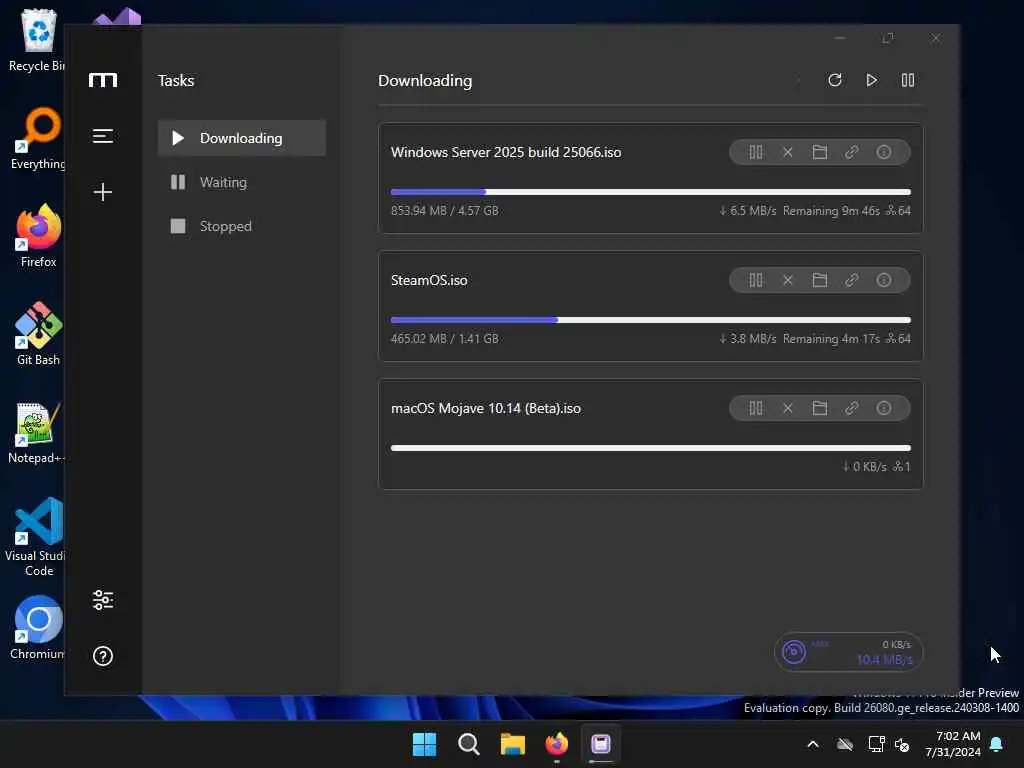This screenshot has width=1024, height=768.
Task: Delete the Windows Server 2025 task
Action: pyautogui.click(x=788, y=152)
